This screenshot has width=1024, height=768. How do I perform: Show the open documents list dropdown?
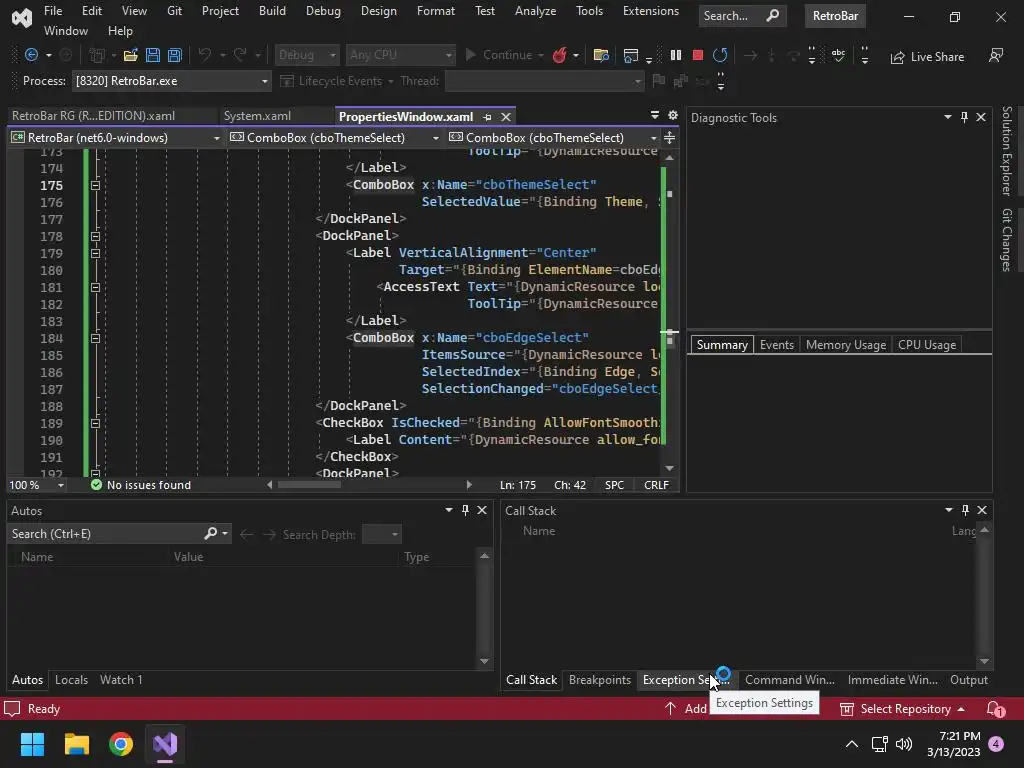[654, 116]
